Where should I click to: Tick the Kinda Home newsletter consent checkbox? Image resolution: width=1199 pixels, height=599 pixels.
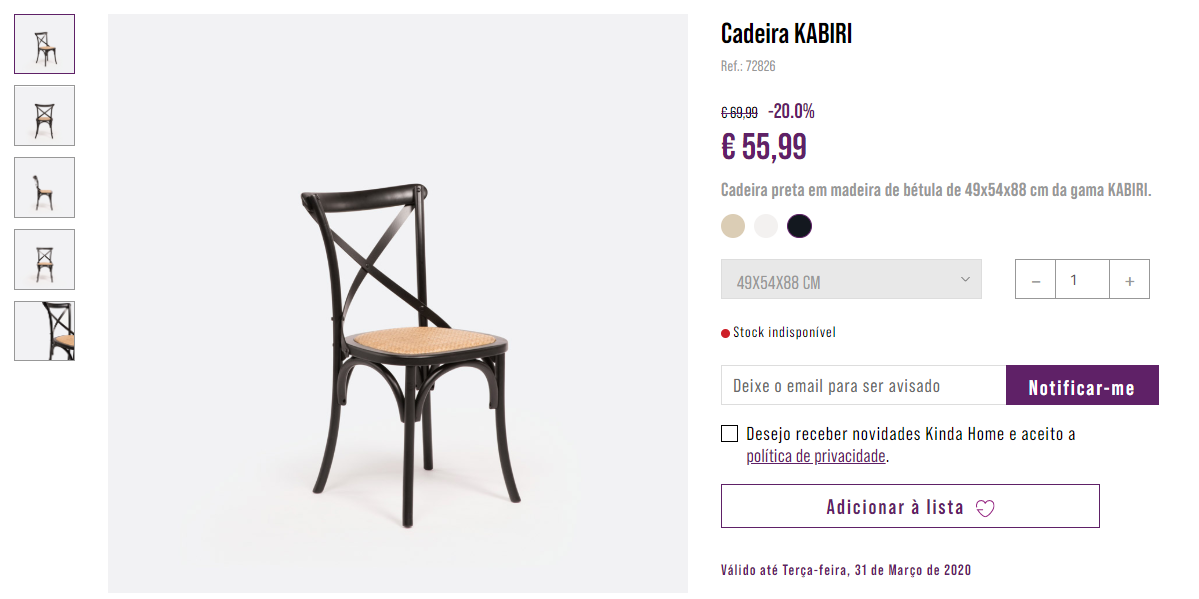(x=729, y=434)
